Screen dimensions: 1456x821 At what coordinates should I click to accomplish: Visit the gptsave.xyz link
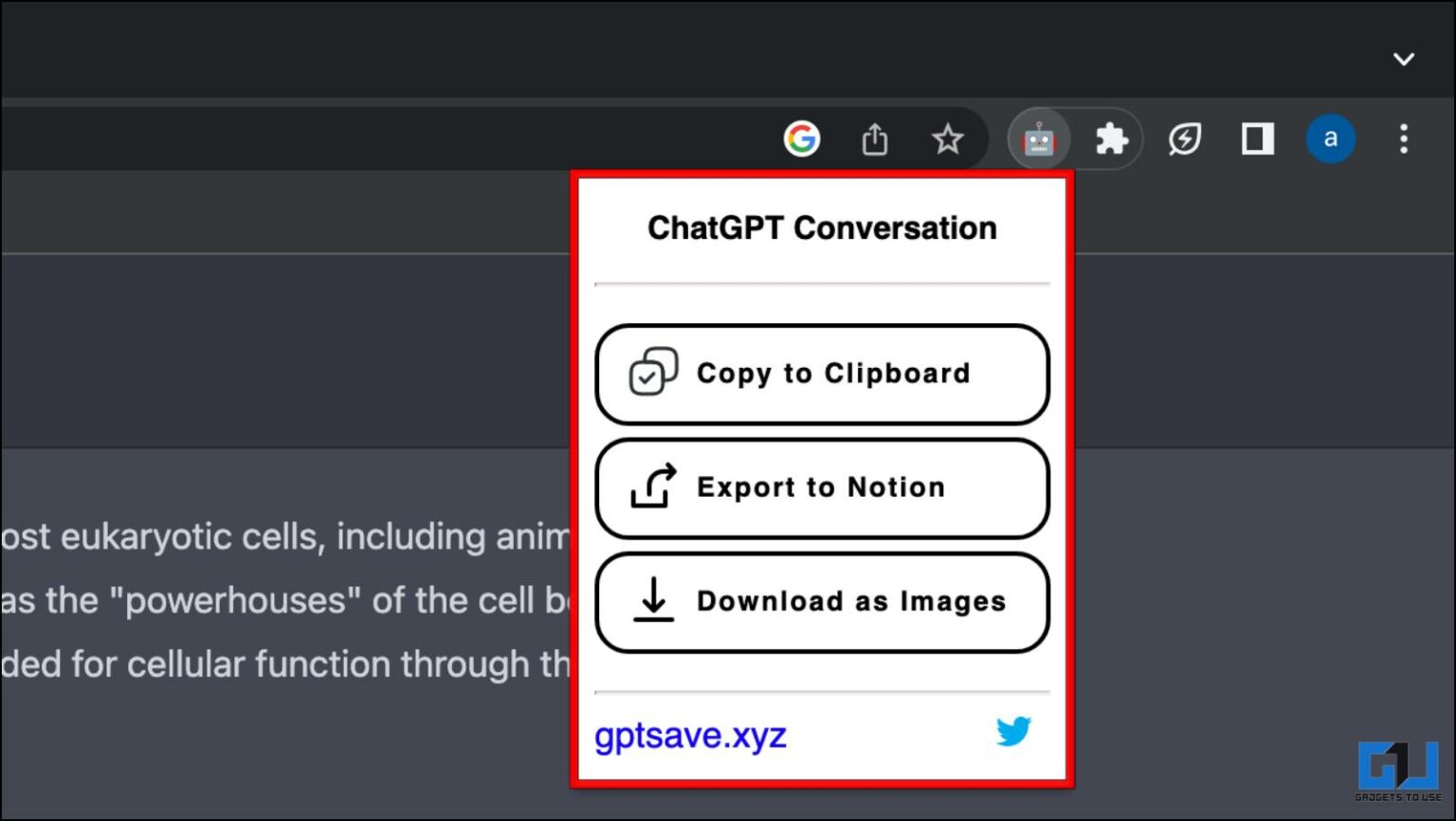point(691,735)
